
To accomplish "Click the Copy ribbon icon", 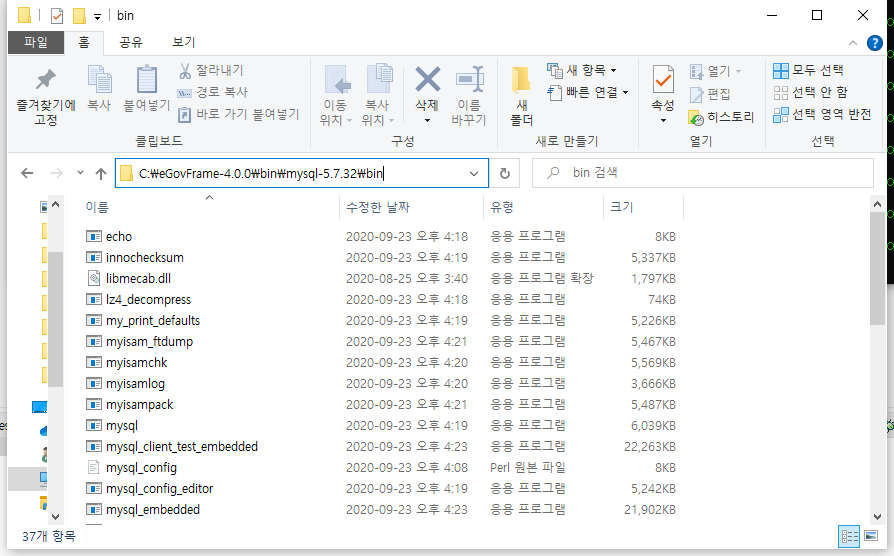I will coord(99,79).
